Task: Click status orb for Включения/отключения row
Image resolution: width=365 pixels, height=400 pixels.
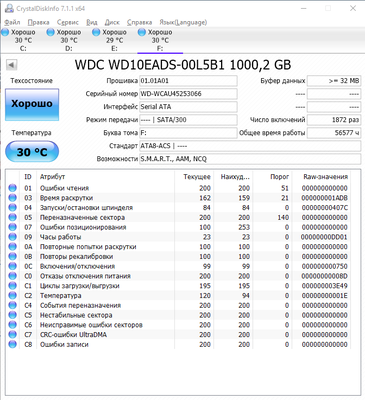Action: 12,266
